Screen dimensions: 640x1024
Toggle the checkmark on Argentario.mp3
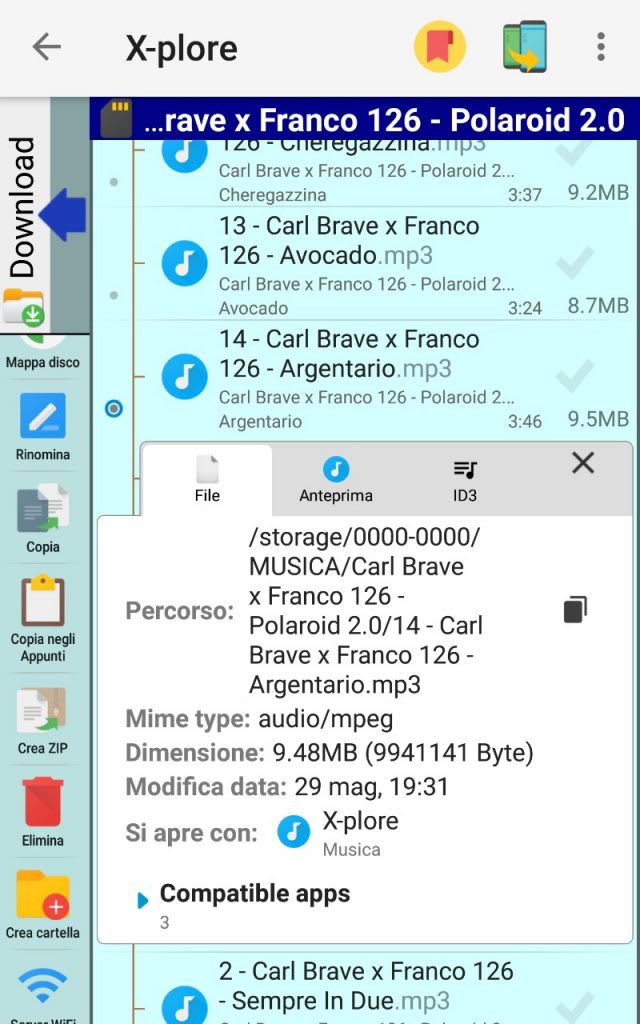pyautogui.click(x=575, y=377)
